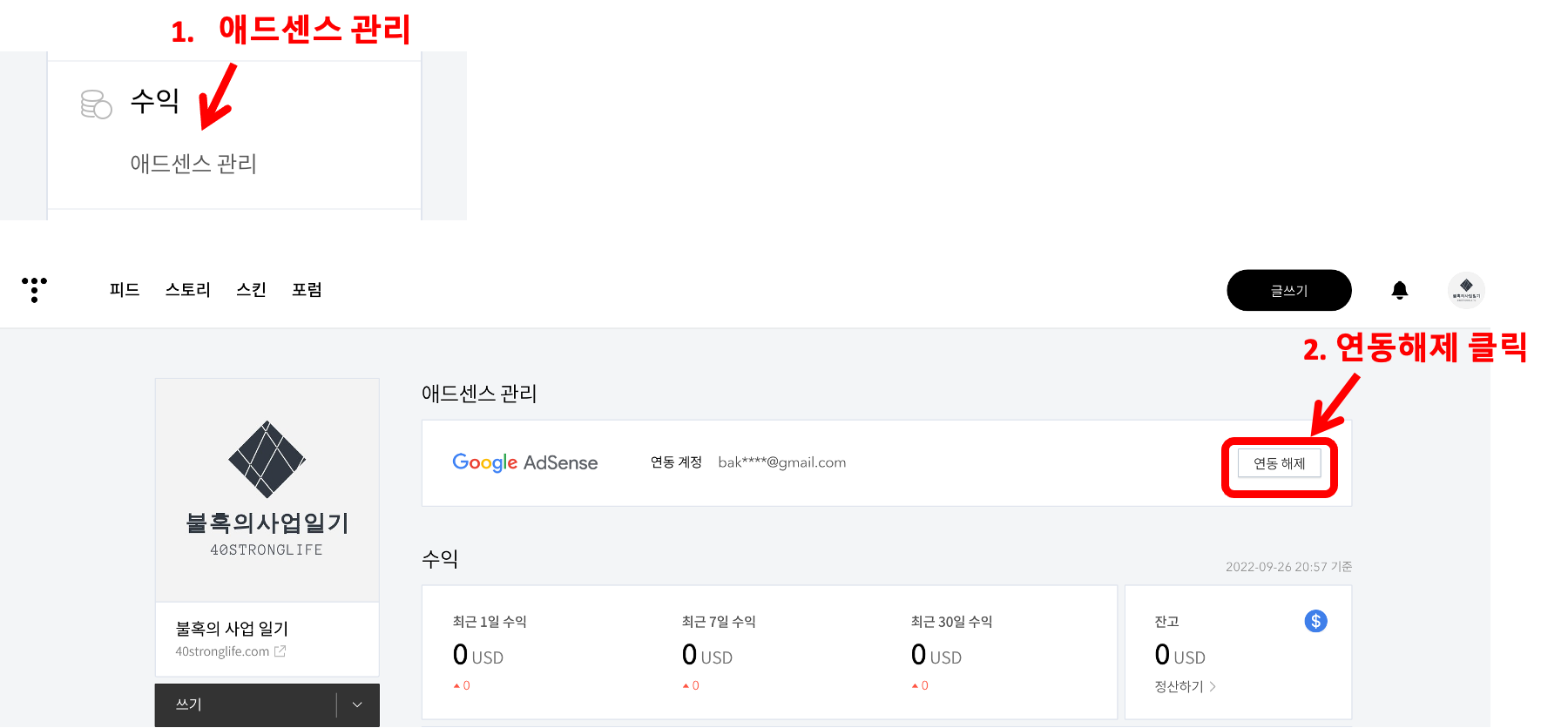Click the linked account email bak****@gmail.com
The height and width of the screenshot is (728, 1568).
pos(781,462)
